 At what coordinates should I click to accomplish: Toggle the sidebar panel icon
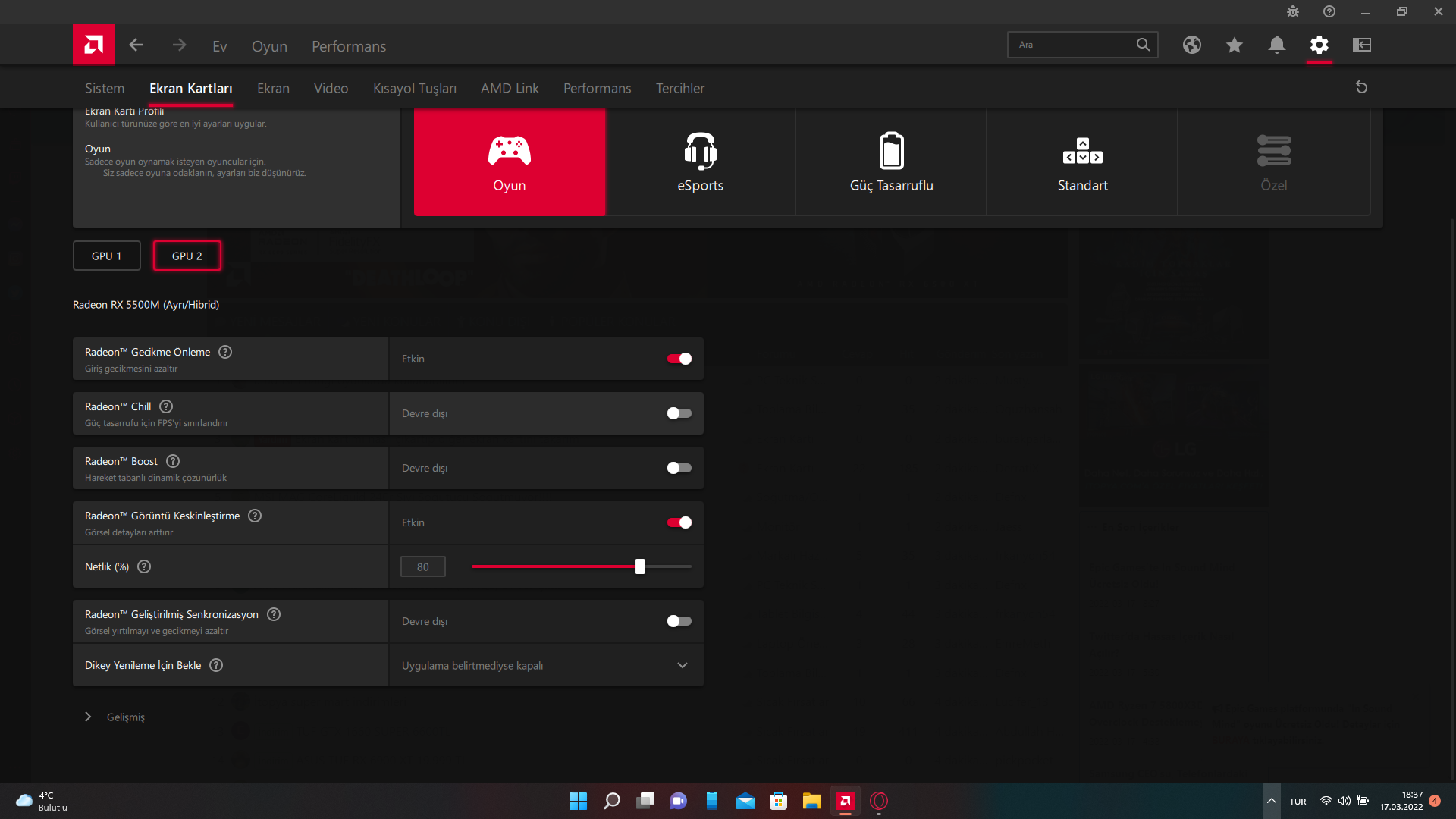tap(1362, 45)
